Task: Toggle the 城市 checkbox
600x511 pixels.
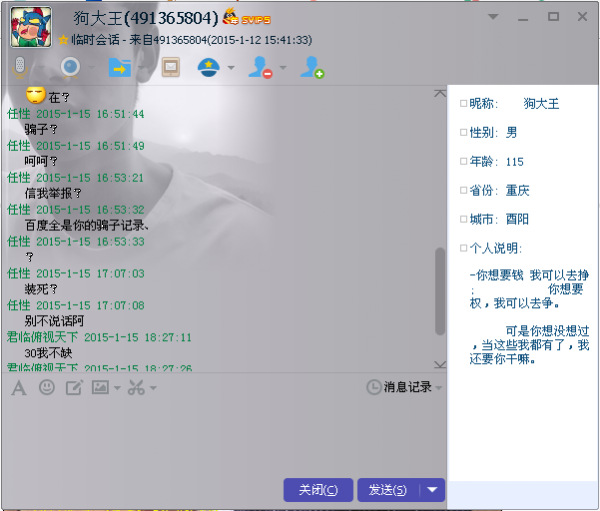Action: (463, 219)
